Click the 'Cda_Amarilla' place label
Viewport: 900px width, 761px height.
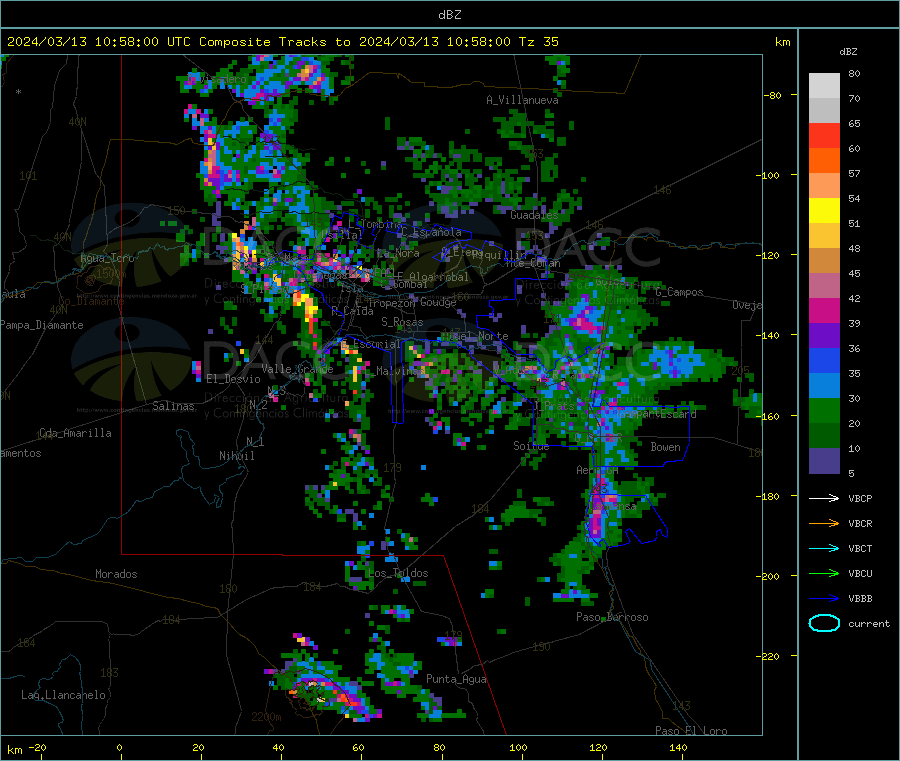tap(75, 433)
